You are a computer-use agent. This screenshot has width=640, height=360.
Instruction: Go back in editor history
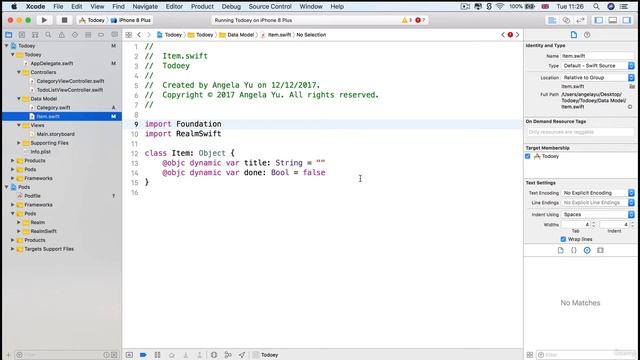139,35
